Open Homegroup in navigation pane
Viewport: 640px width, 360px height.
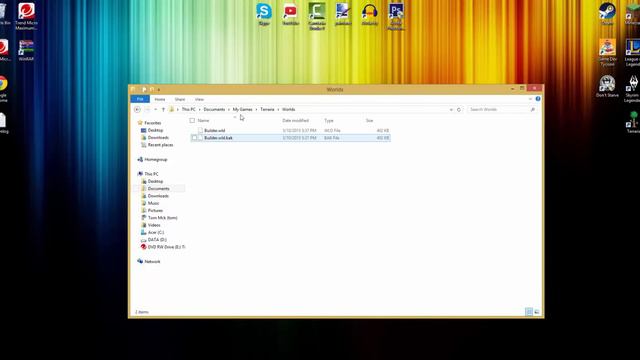click(x=156, y=160)
